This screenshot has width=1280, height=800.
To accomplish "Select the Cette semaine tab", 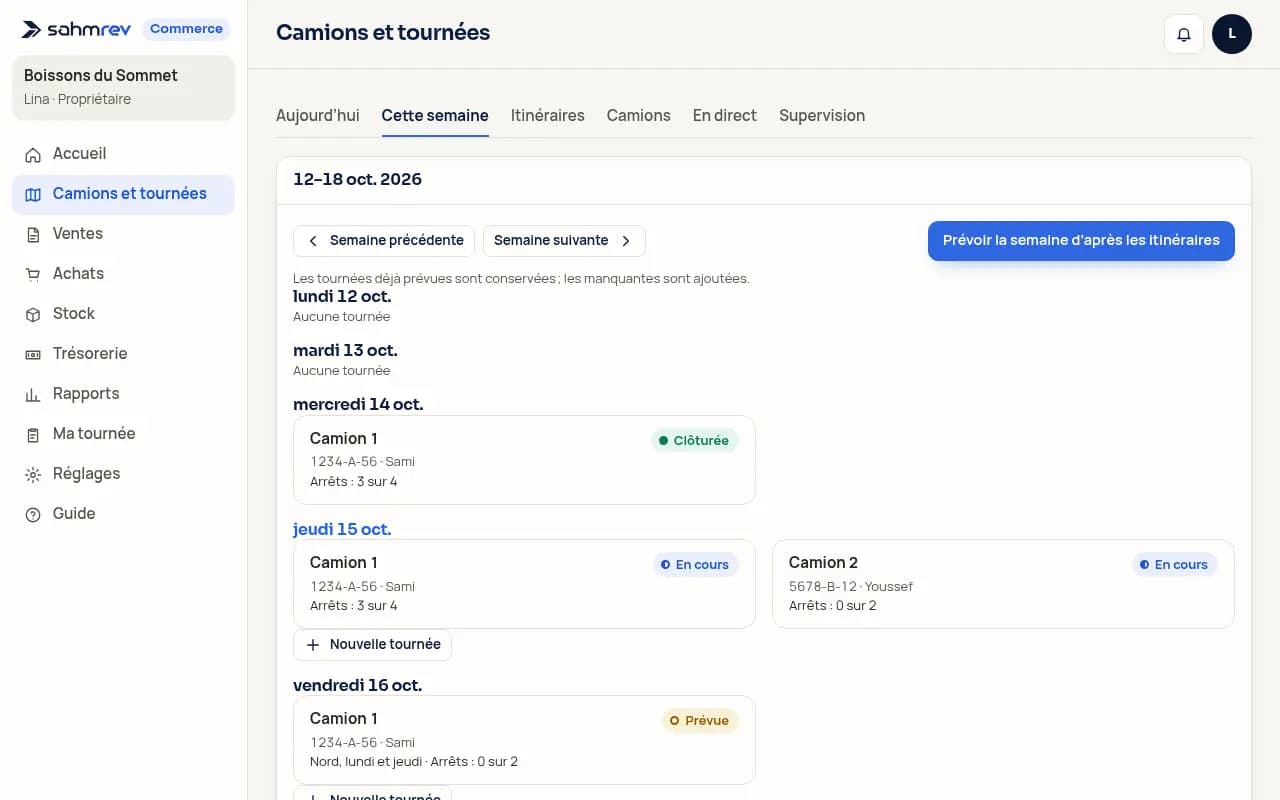I will click(435, 116).
